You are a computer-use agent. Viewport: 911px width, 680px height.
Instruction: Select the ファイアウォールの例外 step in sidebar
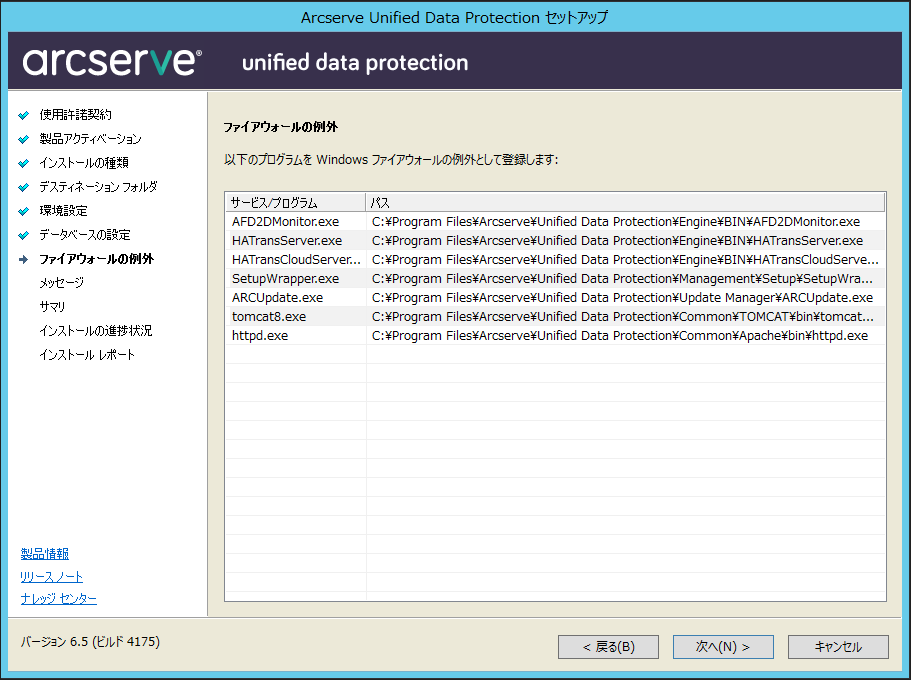(96, 259)
